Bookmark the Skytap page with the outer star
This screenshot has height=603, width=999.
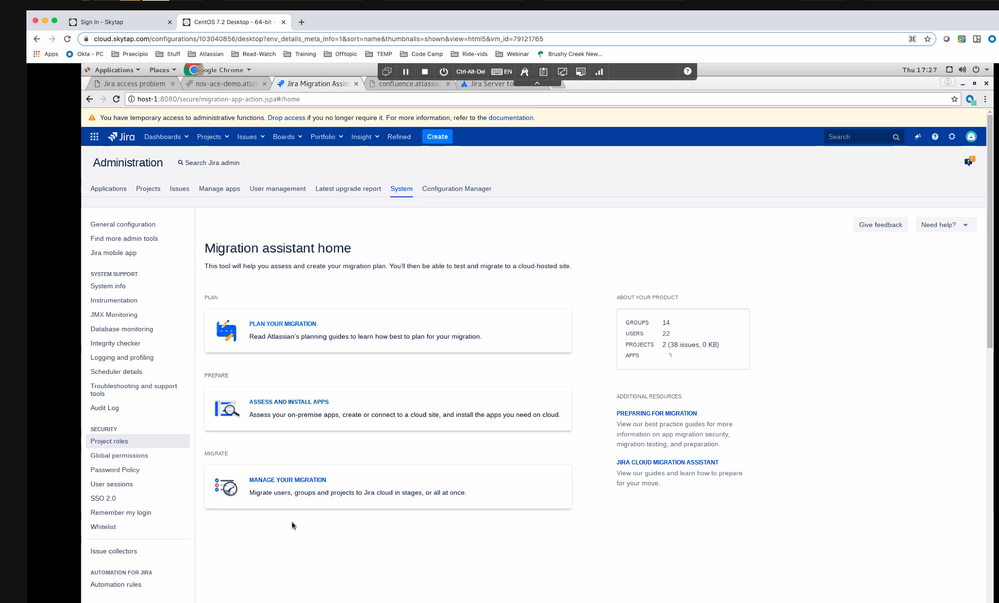[x=928, y=39]
